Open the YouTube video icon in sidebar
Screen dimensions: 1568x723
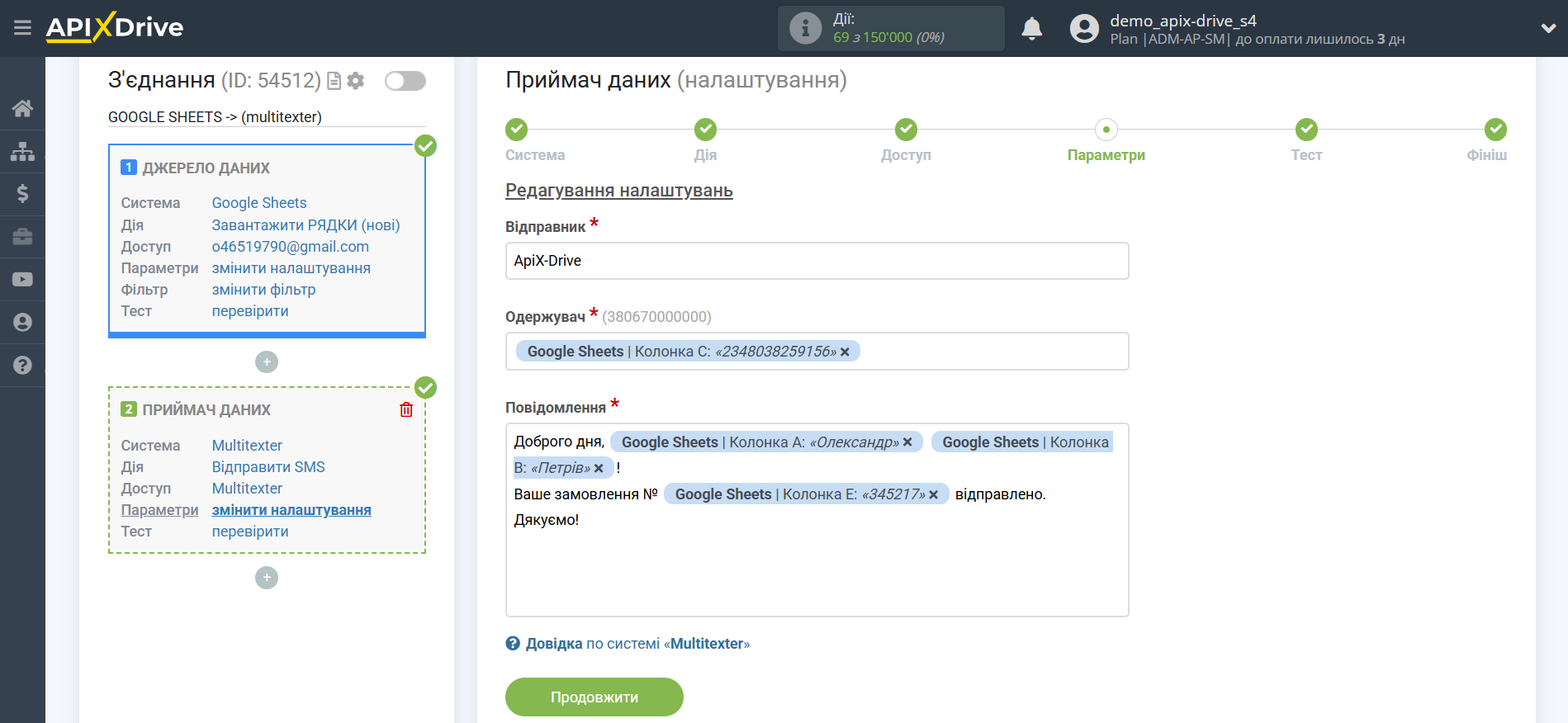(22, 280)
